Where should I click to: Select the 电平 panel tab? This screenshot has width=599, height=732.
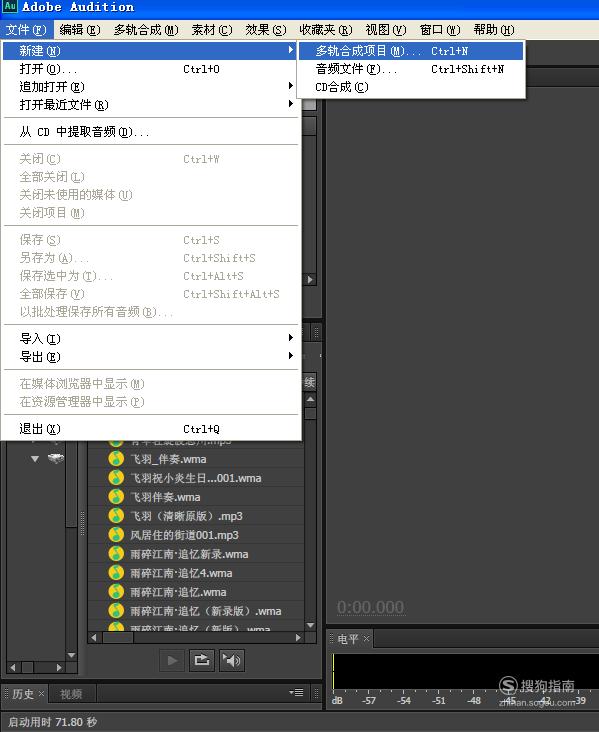click(348, 639)
